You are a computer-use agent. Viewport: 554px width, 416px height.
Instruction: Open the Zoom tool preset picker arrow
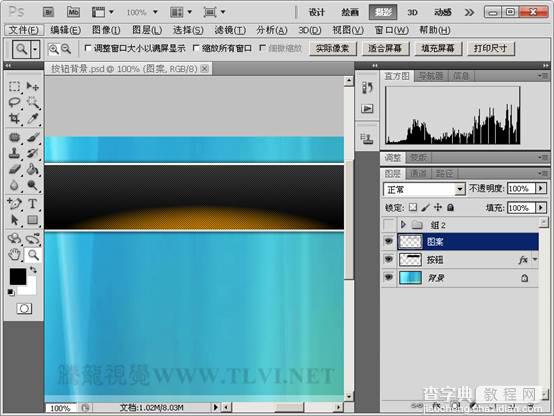(35, 49)
